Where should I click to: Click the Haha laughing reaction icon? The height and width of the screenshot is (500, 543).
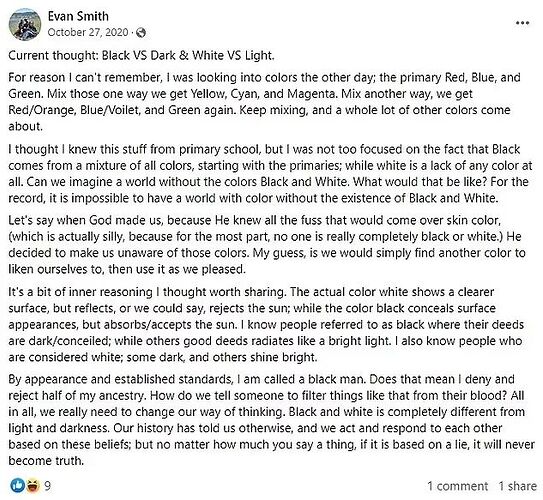[x=32, y=485]
